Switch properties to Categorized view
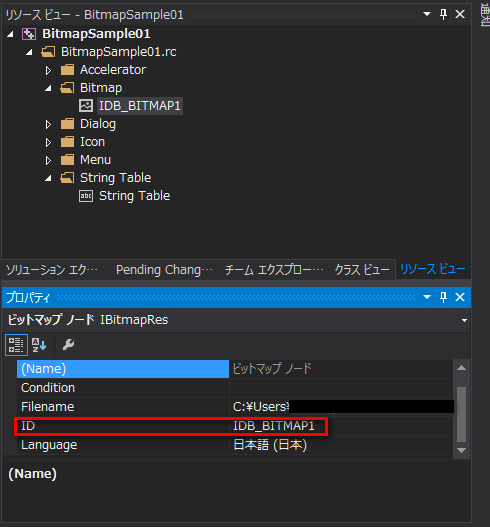490x527 pixels. tap(16, 345)
